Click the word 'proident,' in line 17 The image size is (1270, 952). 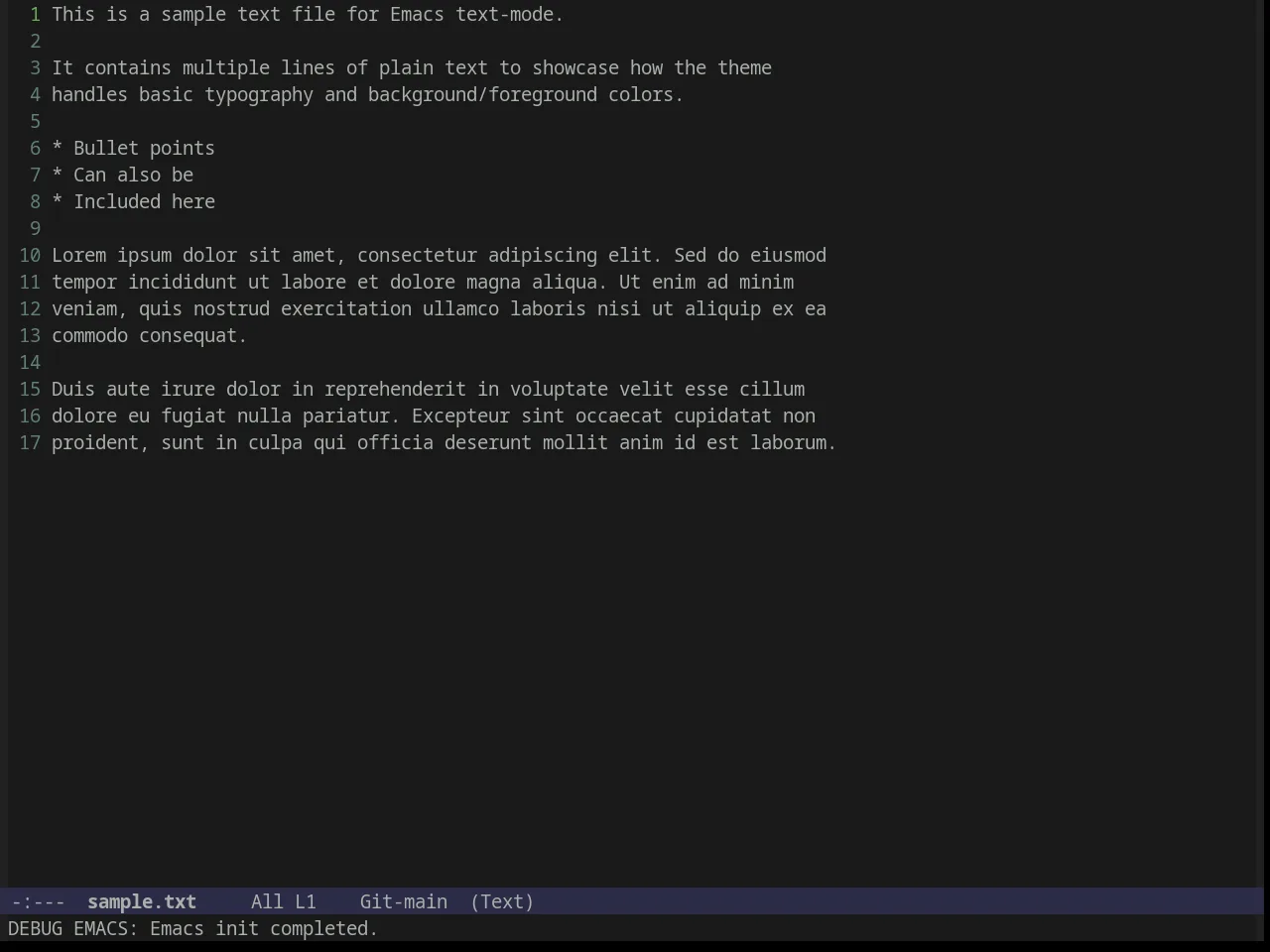(x=100, y=442)
